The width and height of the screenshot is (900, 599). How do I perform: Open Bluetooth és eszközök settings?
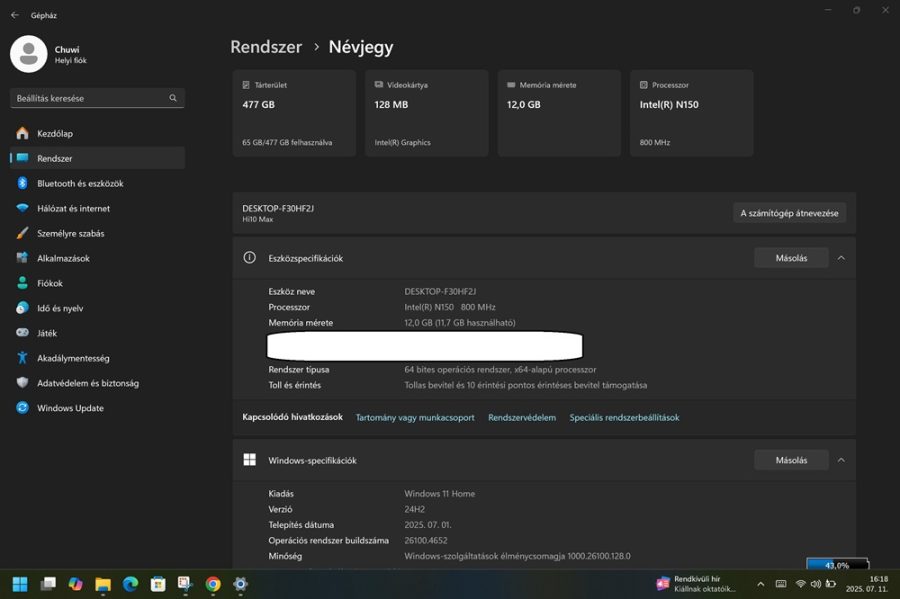point(80,183)
